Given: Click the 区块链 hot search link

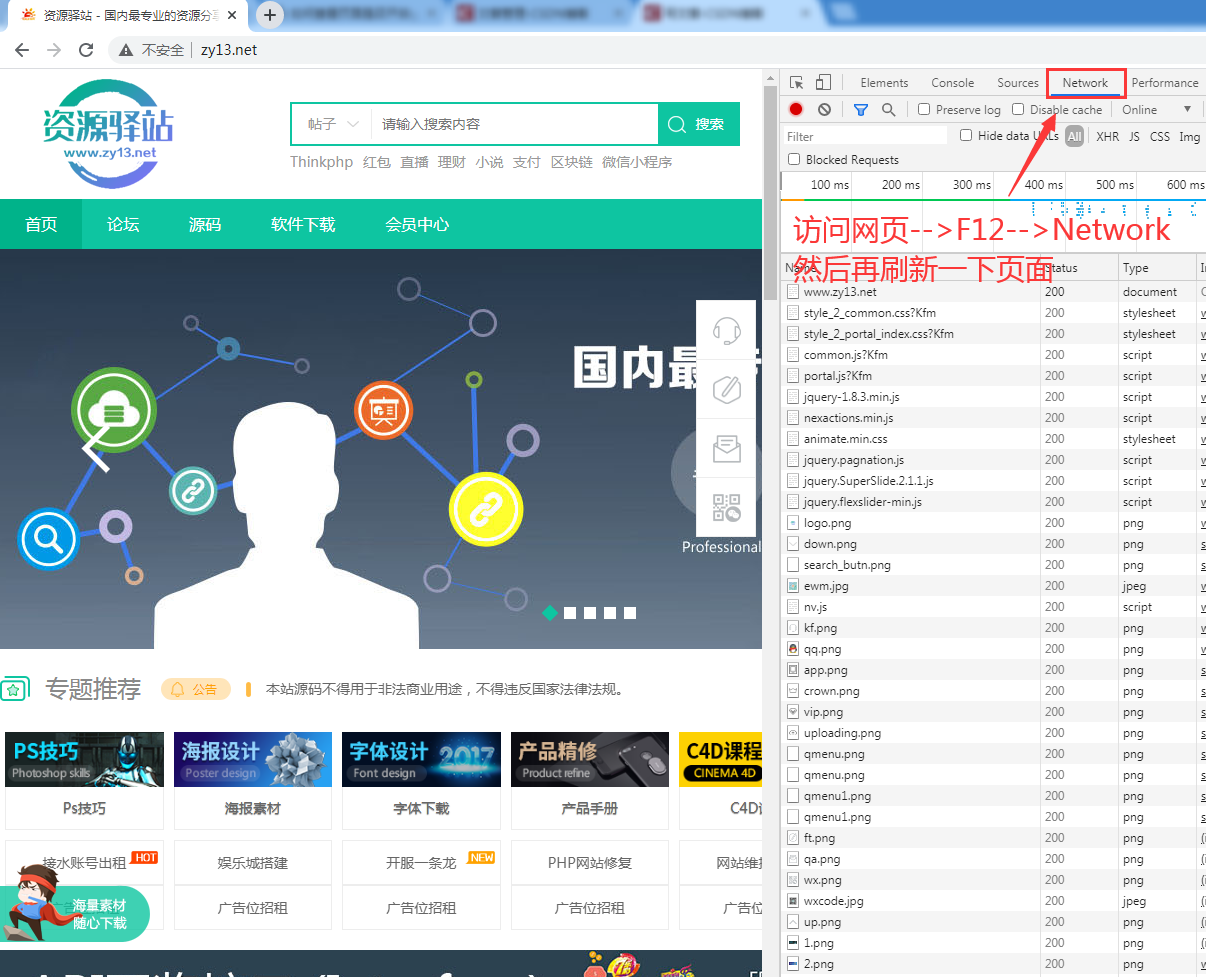Looking at the screenshot, I should coord(572,162).
